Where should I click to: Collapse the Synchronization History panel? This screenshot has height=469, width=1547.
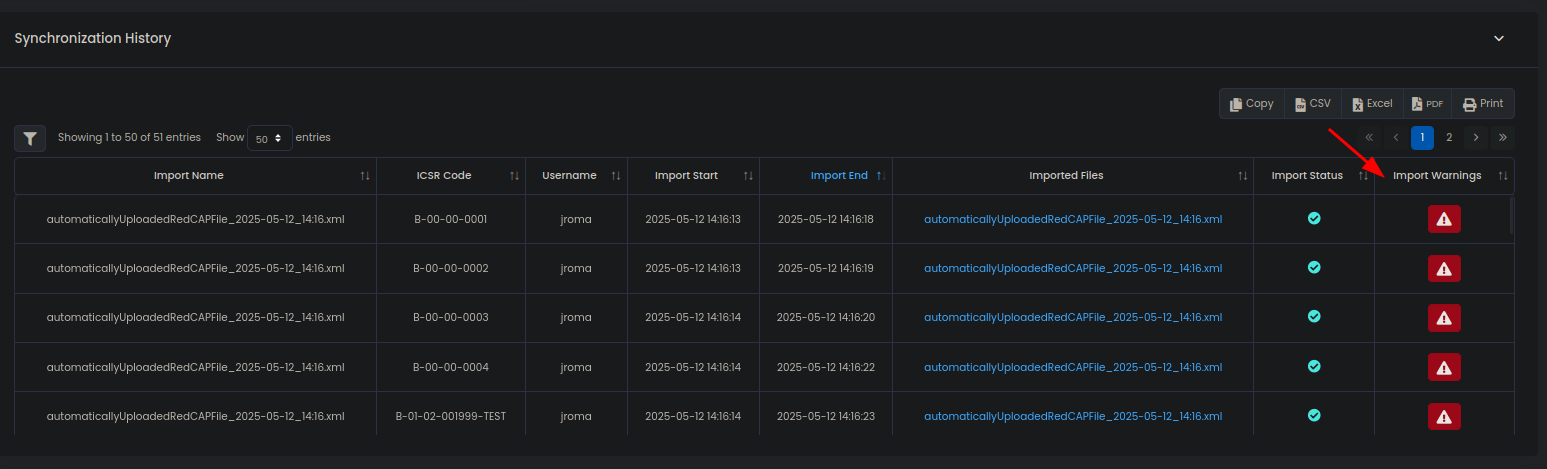[1498, 38]
